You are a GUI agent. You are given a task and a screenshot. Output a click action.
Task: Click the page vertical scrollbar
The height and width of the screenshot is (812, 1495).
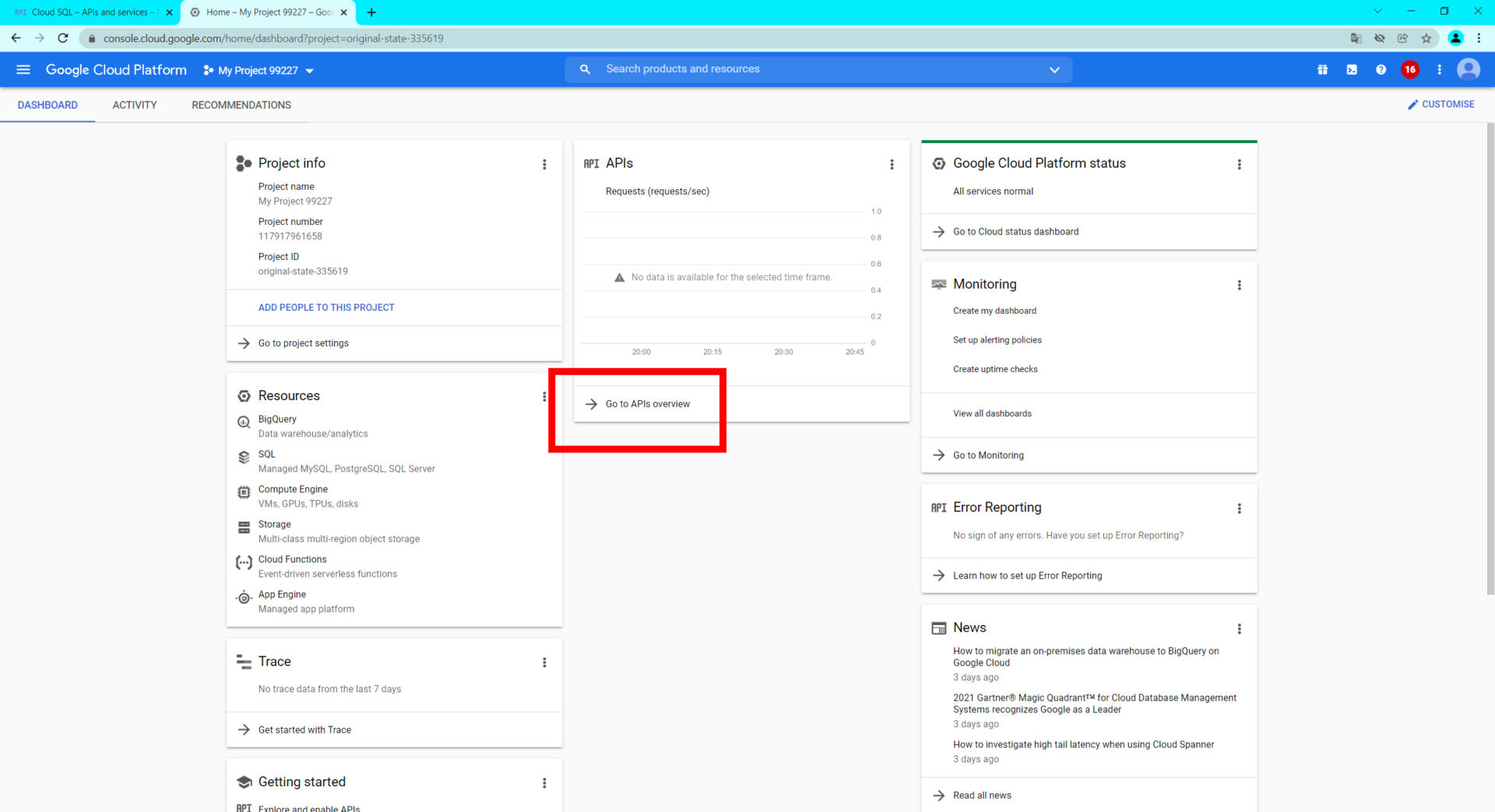coord(1490,358)
